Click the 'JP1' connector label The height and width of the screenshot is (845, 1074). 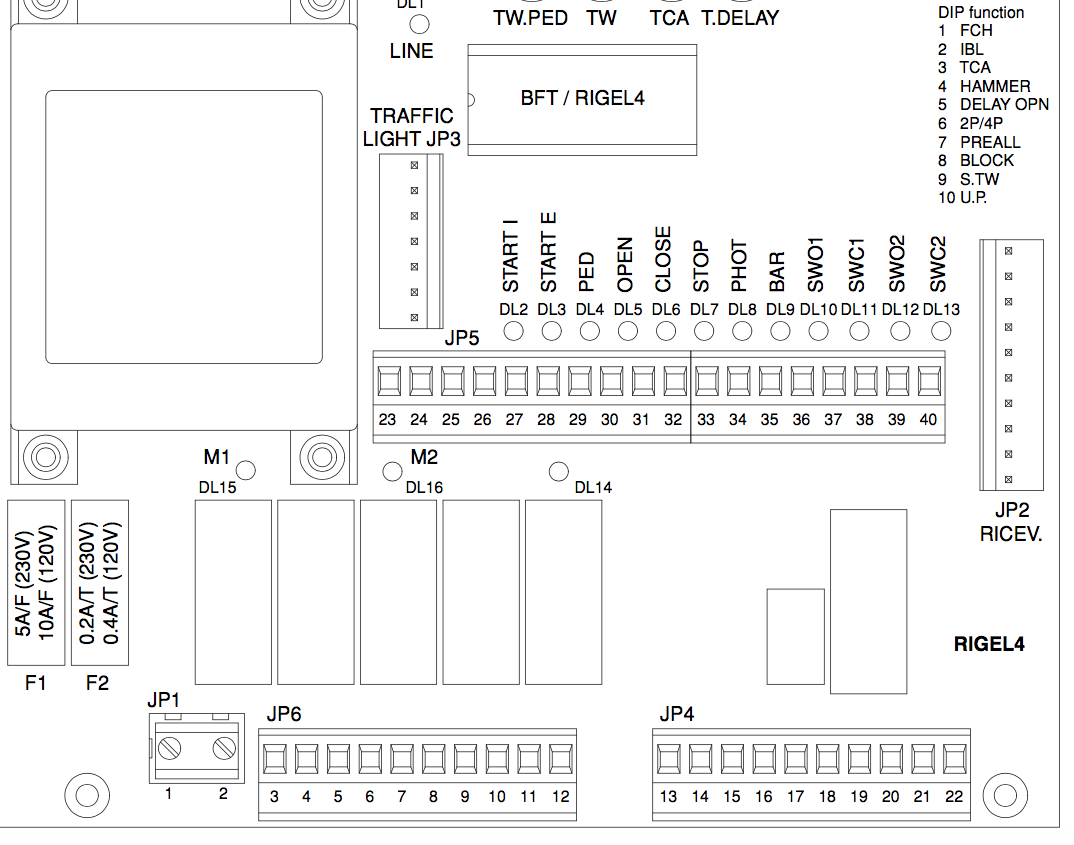tap(164, 700)
